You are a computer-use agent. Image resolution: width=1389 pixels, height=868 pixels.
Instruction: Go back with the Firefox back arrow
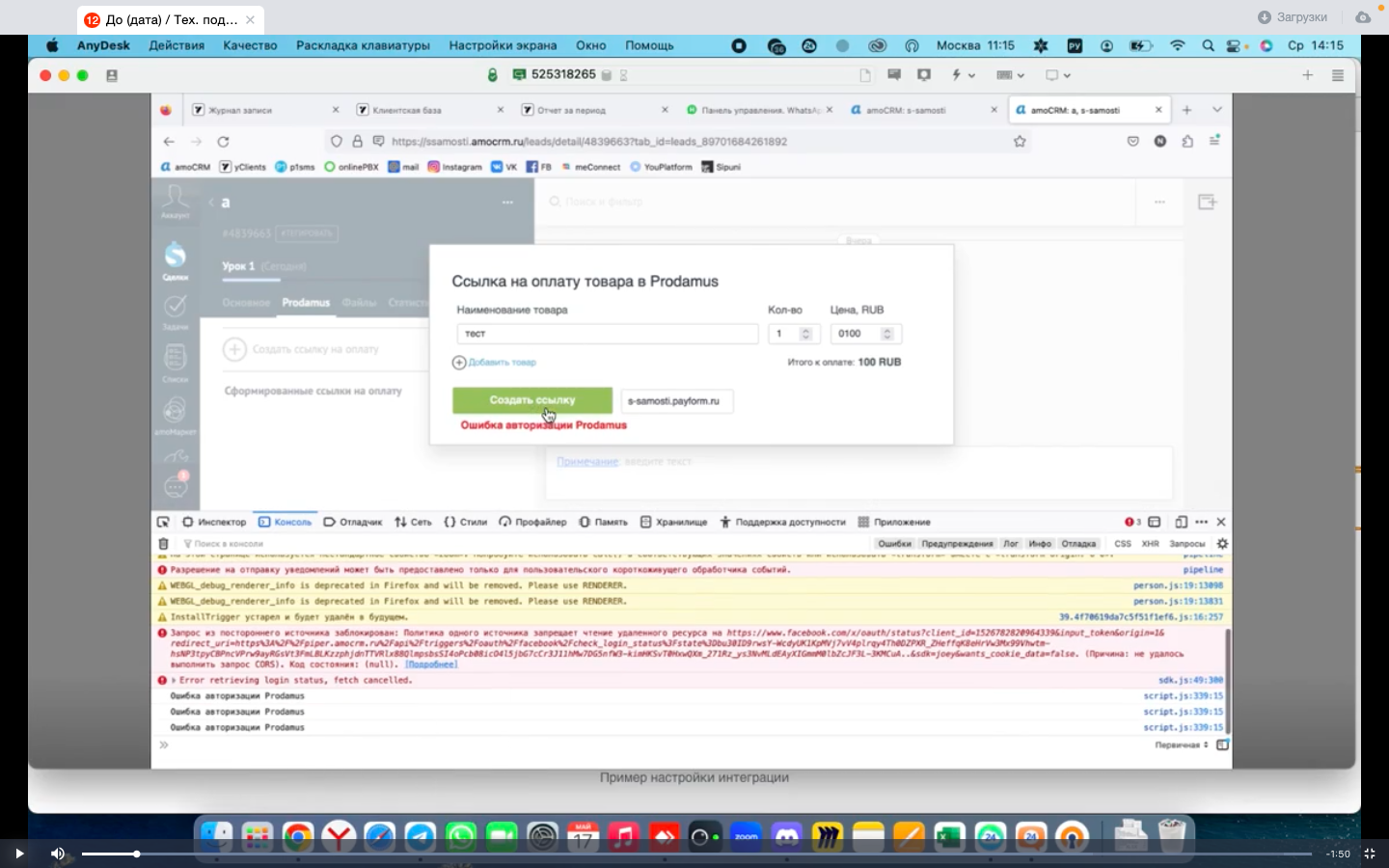(x=169, y=142)
